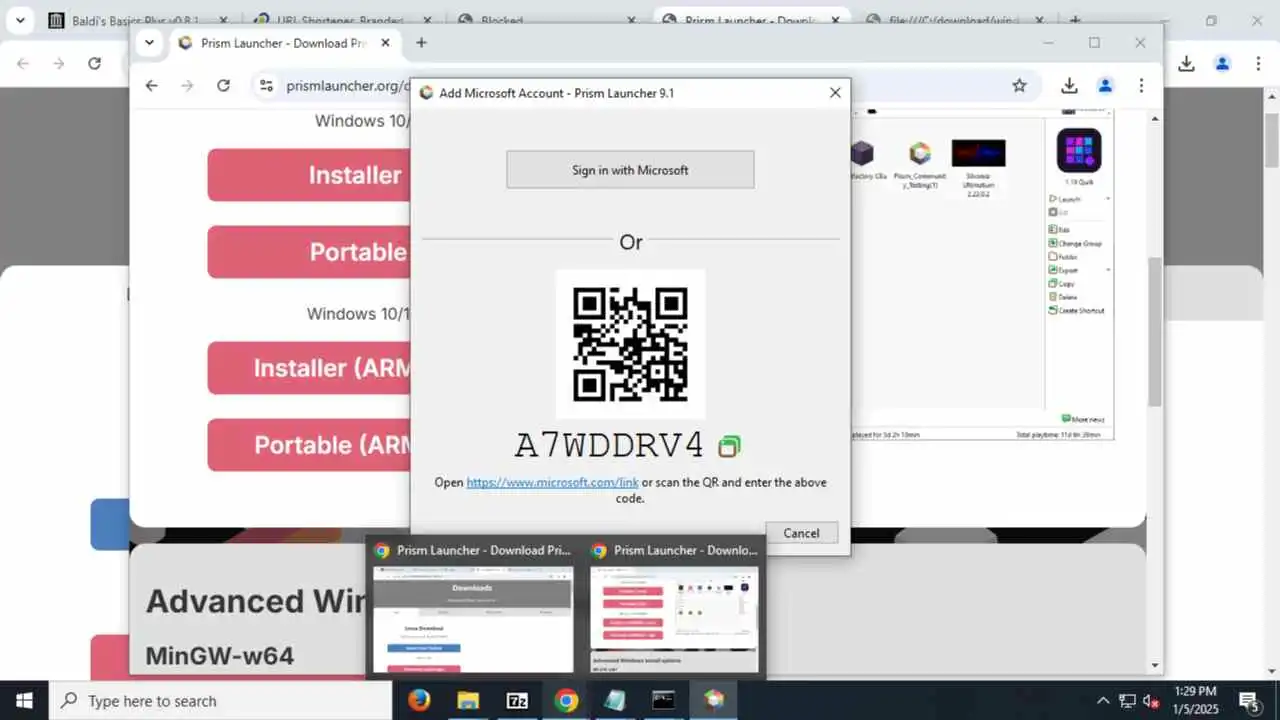Image resolution: width=1280 pixels, height=720 pixels.
Task: Open the Prism Launcher - Download Pri... taskbar preview
Action: [x=474, y=607]
